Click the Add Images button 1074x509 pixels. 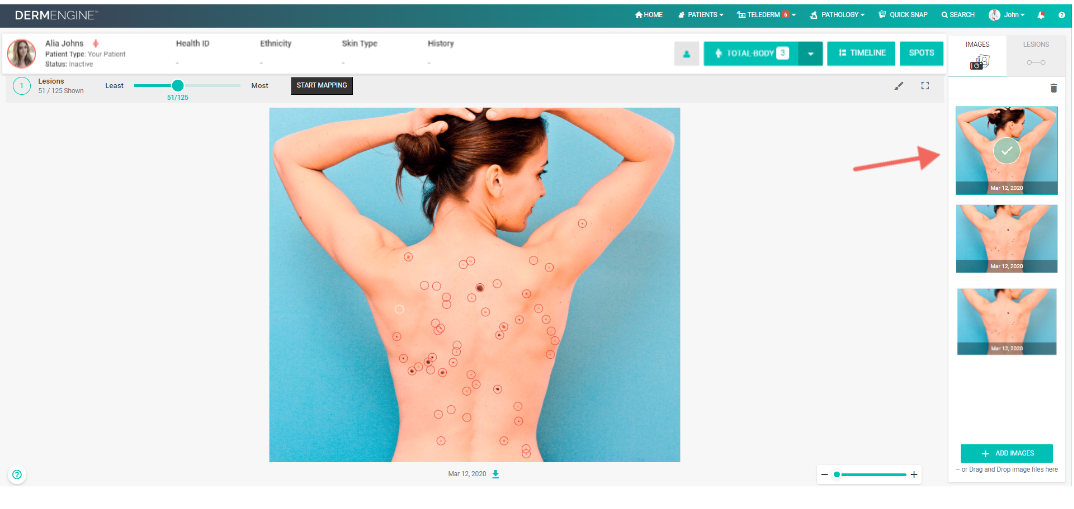(x=1007, y=454)
